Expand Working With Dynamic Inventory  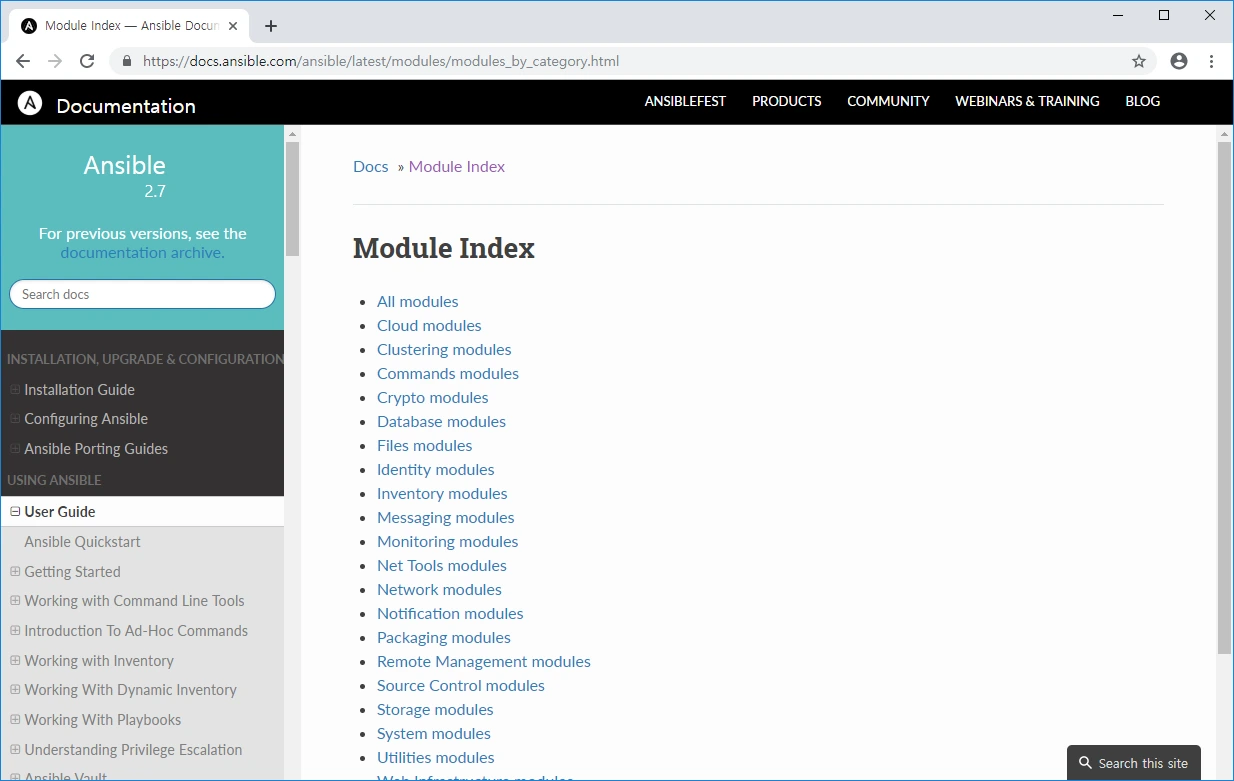15,690
